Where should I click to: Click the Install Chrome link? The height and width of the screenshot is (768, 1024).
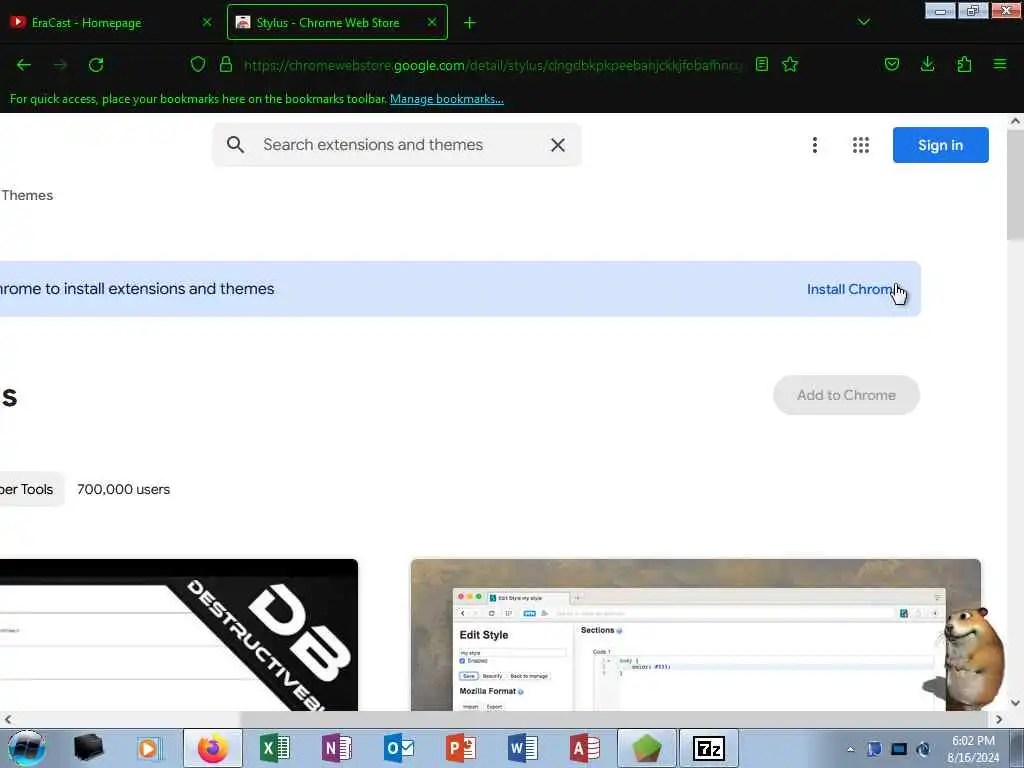pos(852,289)
